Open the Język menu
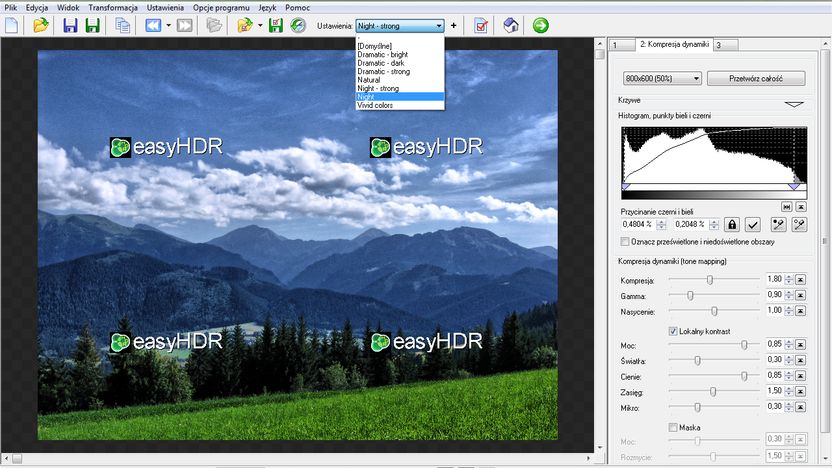The height and width of the screenshot is (468, 832). (x=267, y=7)
